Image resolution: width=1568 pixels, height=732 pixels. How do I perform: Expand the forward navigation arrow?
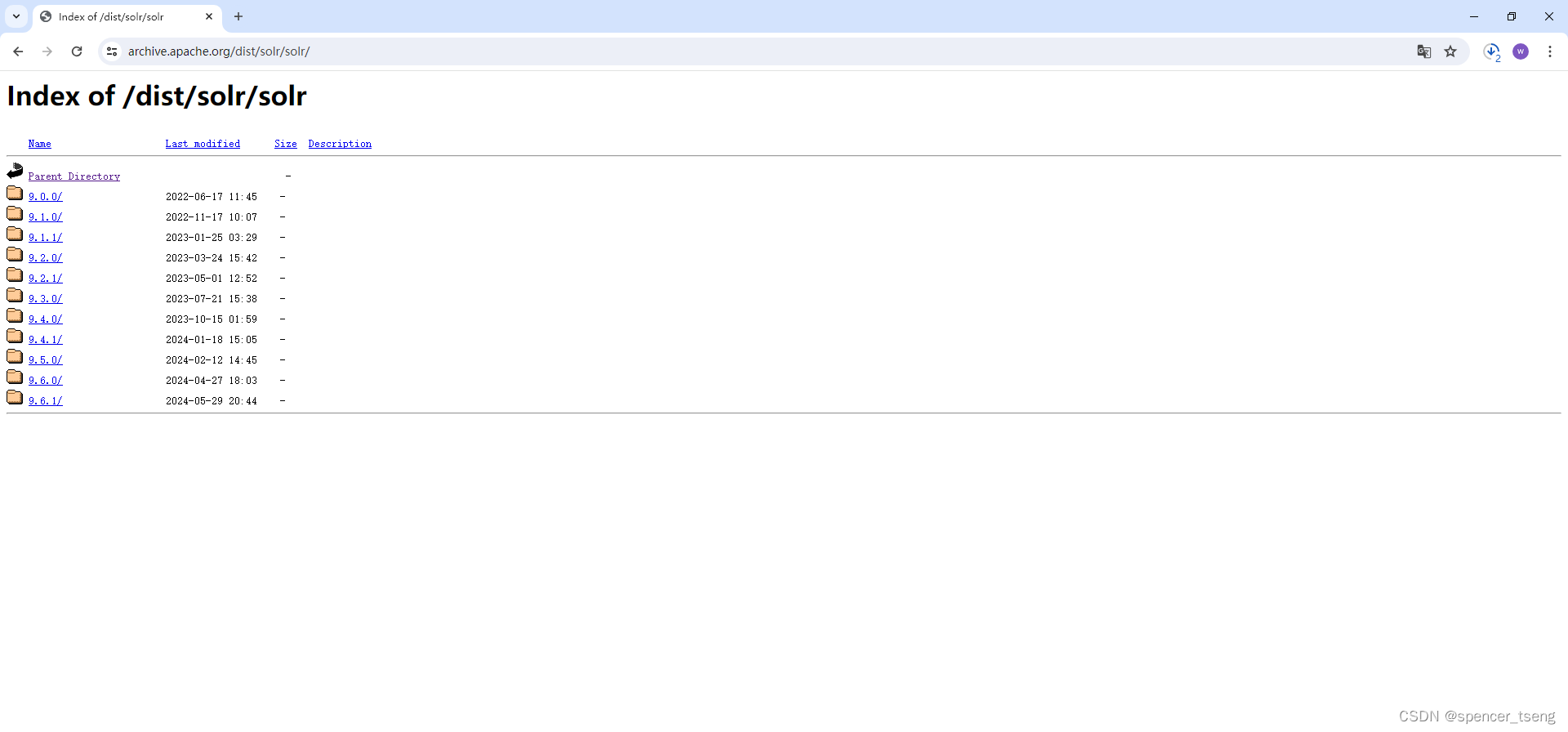point(47,51)
